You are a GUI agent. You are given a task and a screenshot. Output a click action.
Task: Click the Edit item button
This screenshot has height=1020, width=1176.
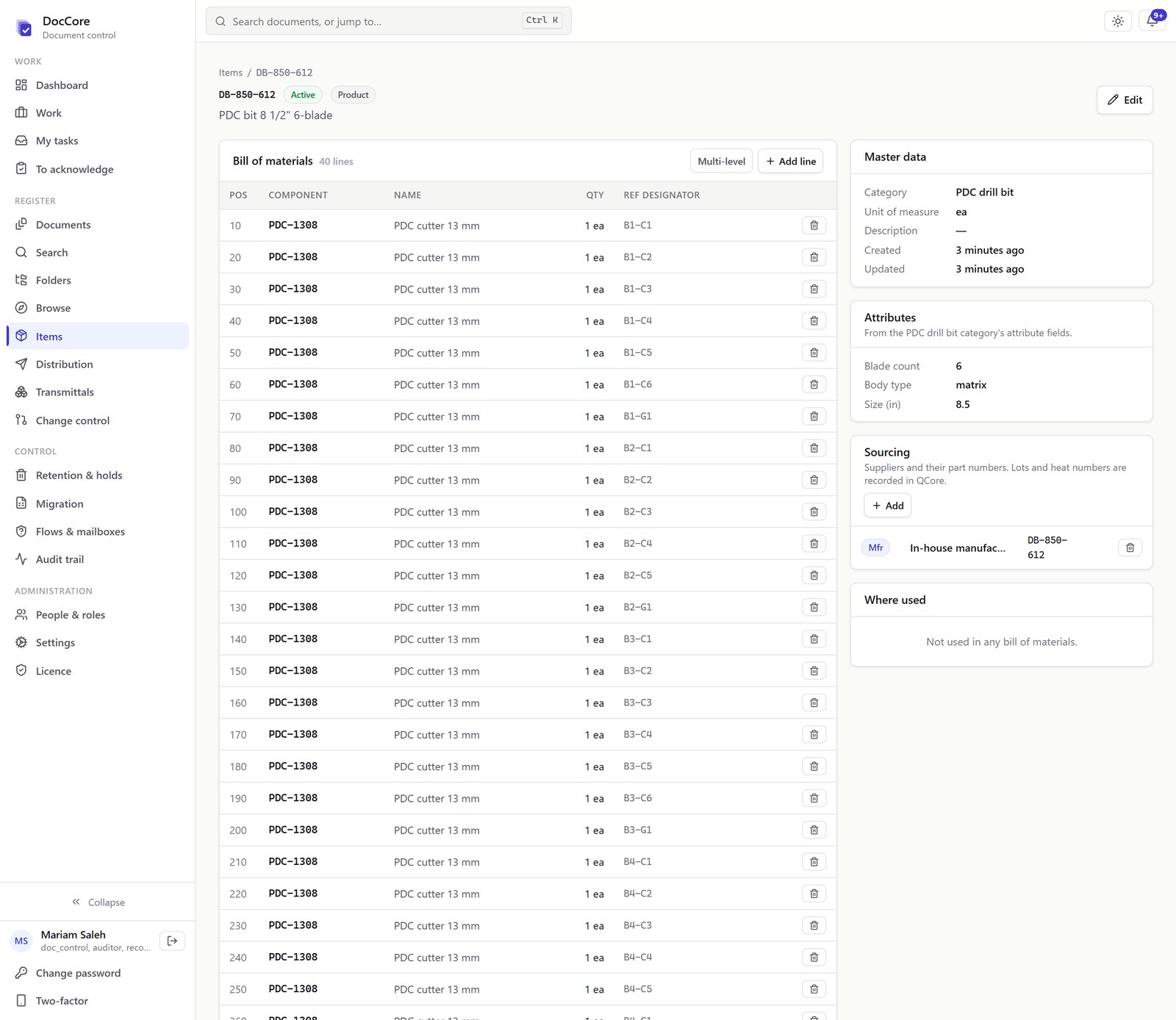coord(1125,100)
